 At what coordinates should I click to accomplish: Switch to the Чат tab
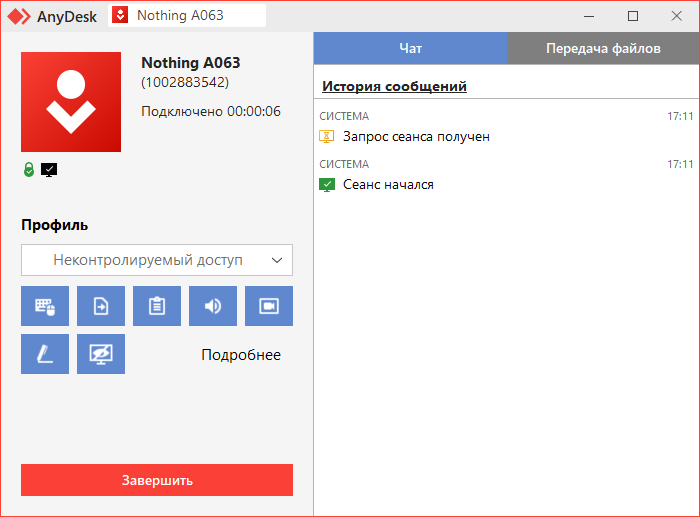pos(410,48)
